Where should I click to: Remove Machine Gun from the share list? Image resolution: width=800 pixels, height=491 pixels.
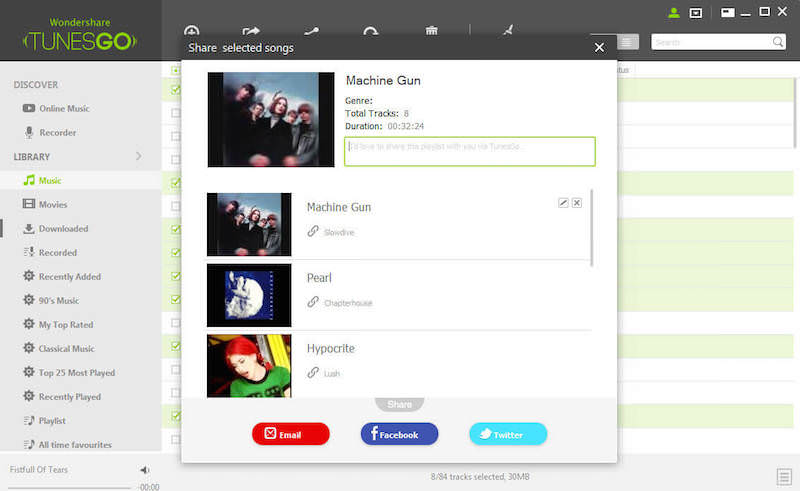[x=577, y=203]
